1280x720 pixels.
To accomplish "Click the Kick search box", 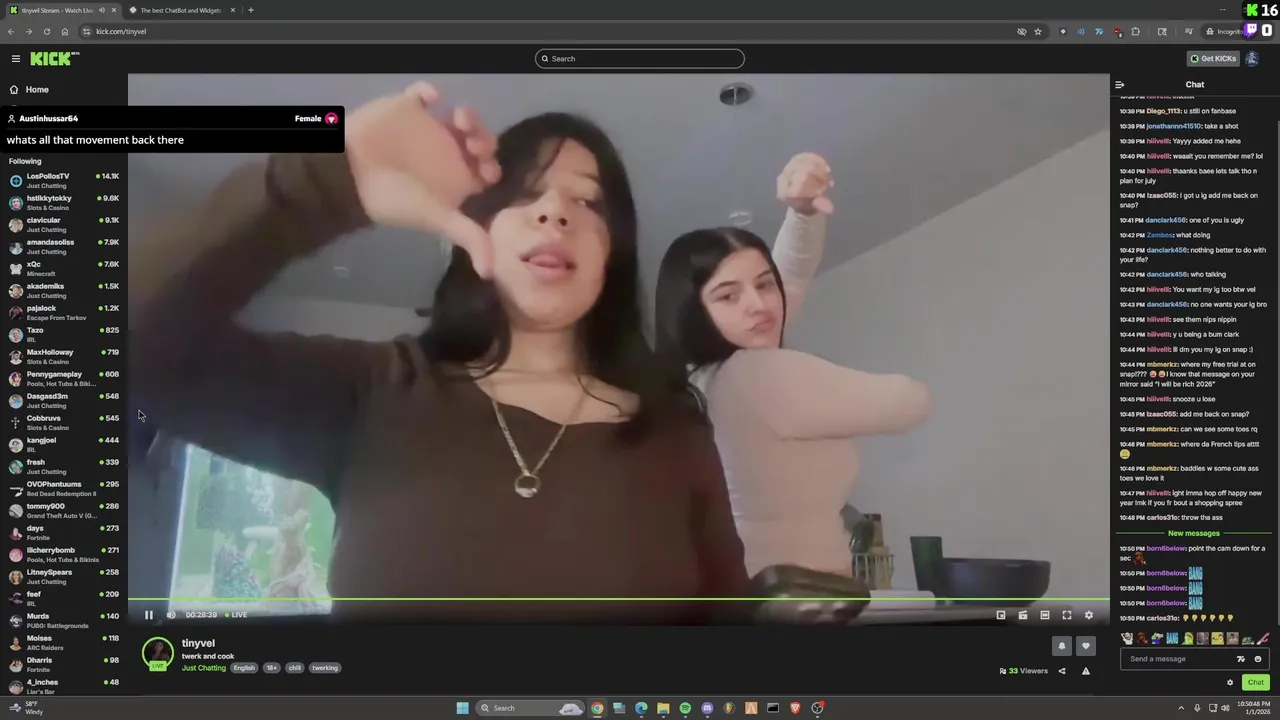I will [640, 59].
